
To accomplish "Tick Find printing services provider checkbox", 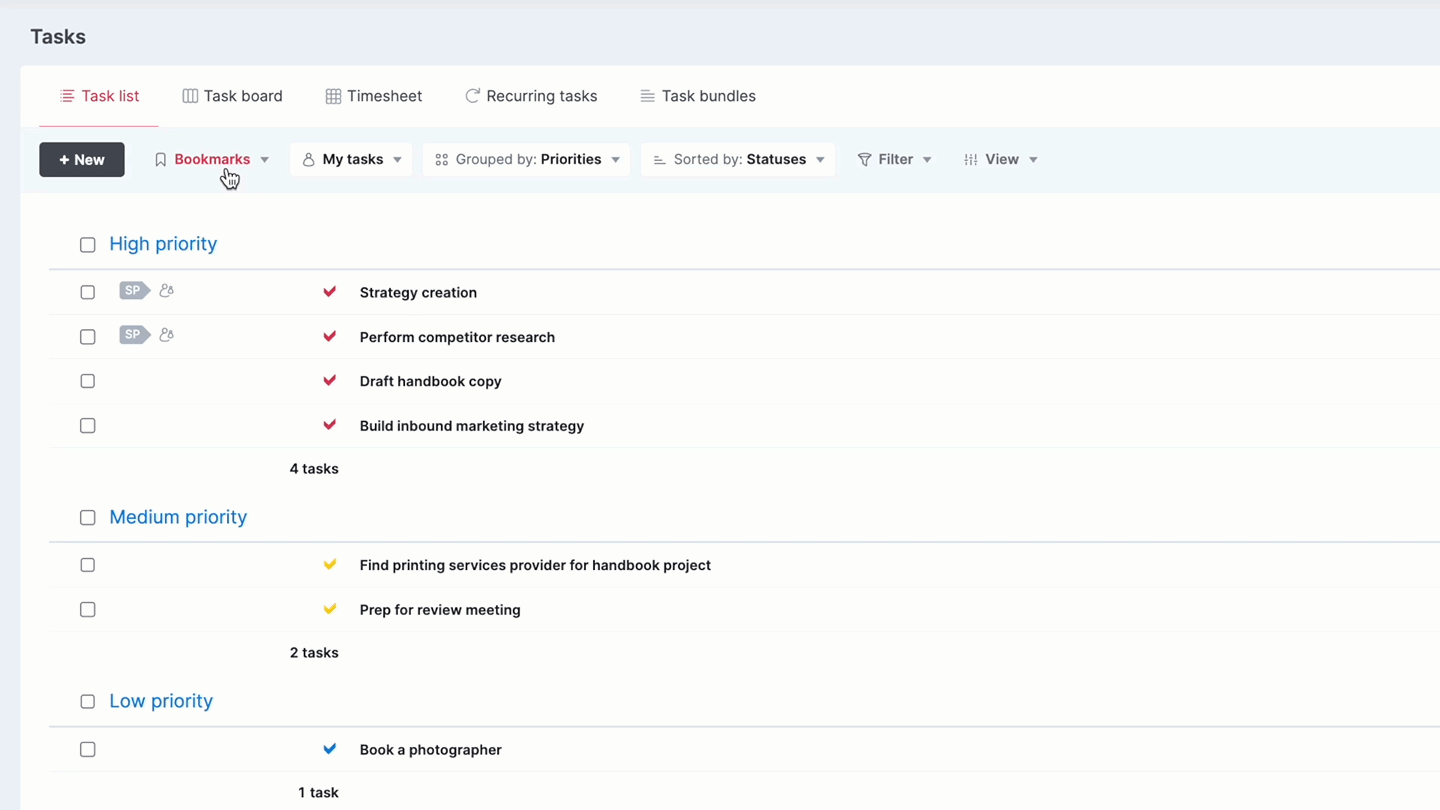I will click(x=88, y=565).
